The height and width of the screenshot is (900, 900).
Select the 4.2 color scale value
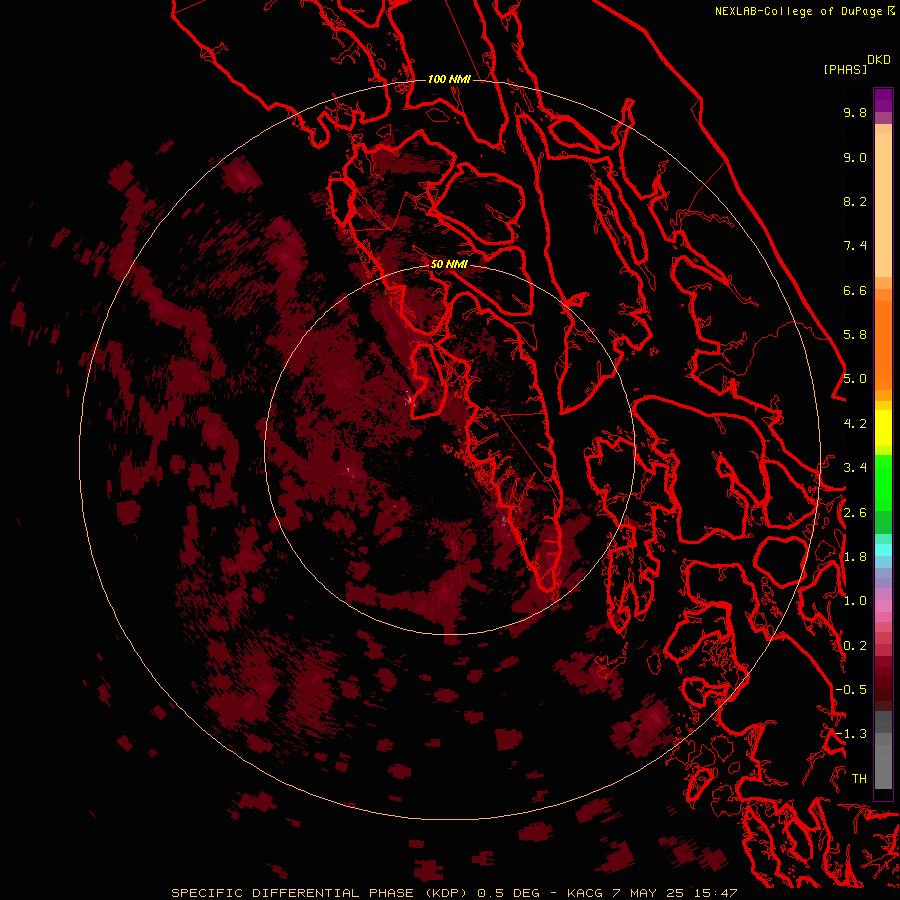pyautogui.click(x=855, y=424)
